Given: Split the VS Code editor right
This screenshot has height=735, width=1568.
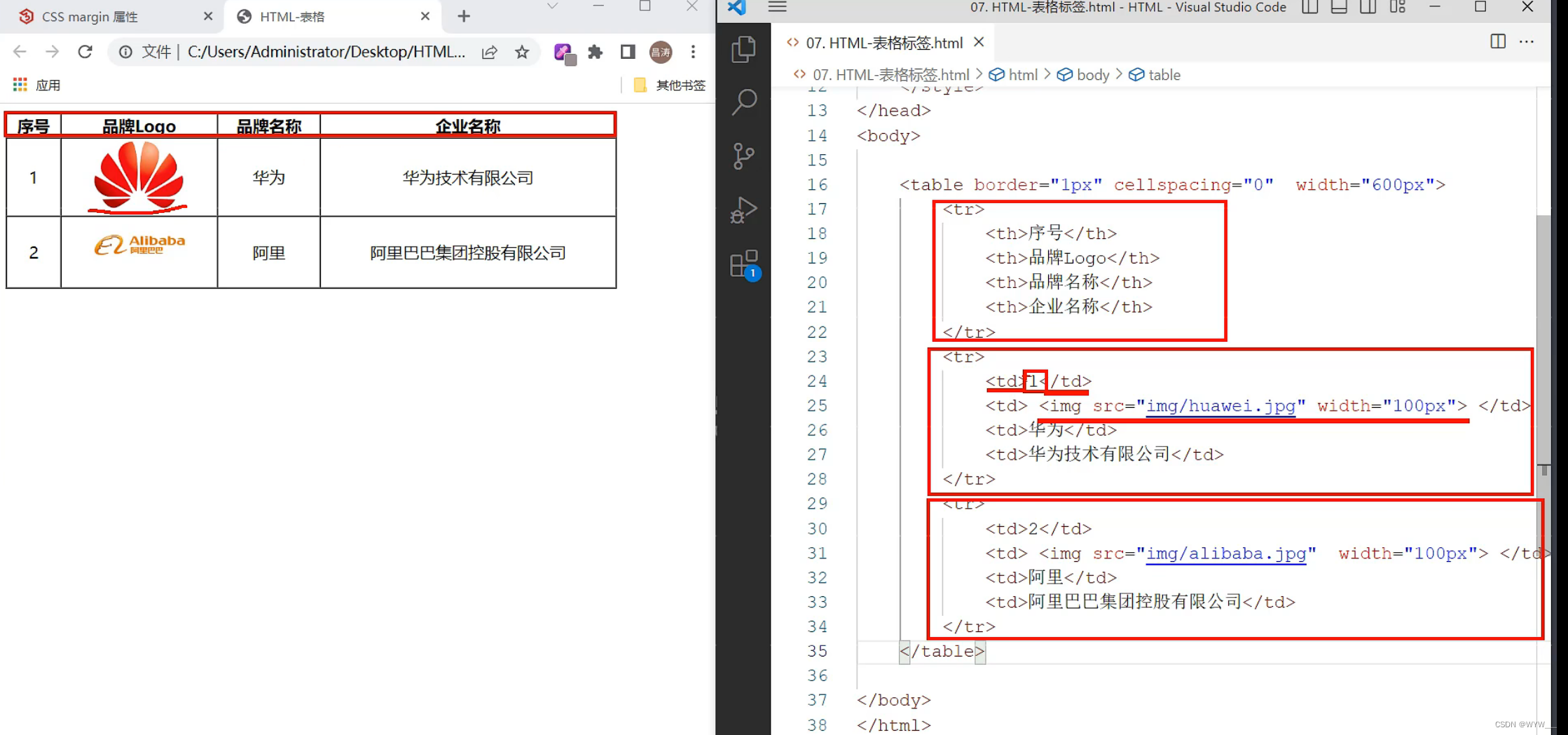Looking at the screenshot, I should [x=1498, y=42].
